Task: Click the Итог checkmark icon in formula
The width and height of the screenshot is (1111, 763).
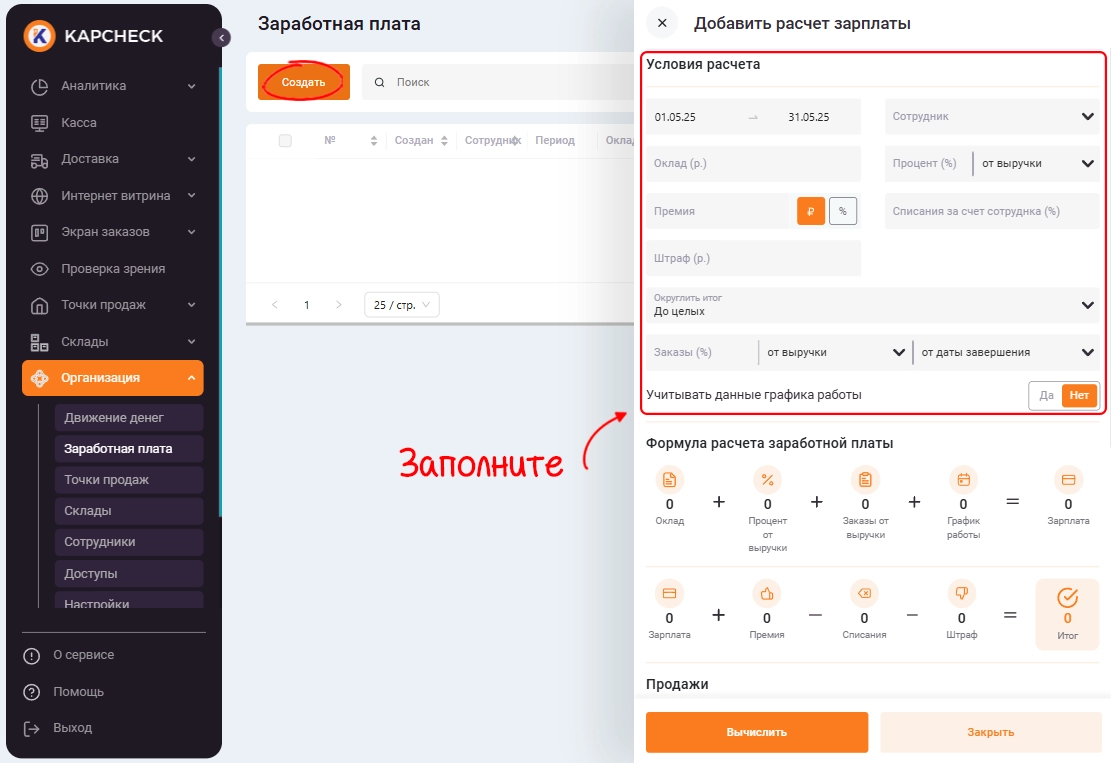Action: tap(1067, 598)
